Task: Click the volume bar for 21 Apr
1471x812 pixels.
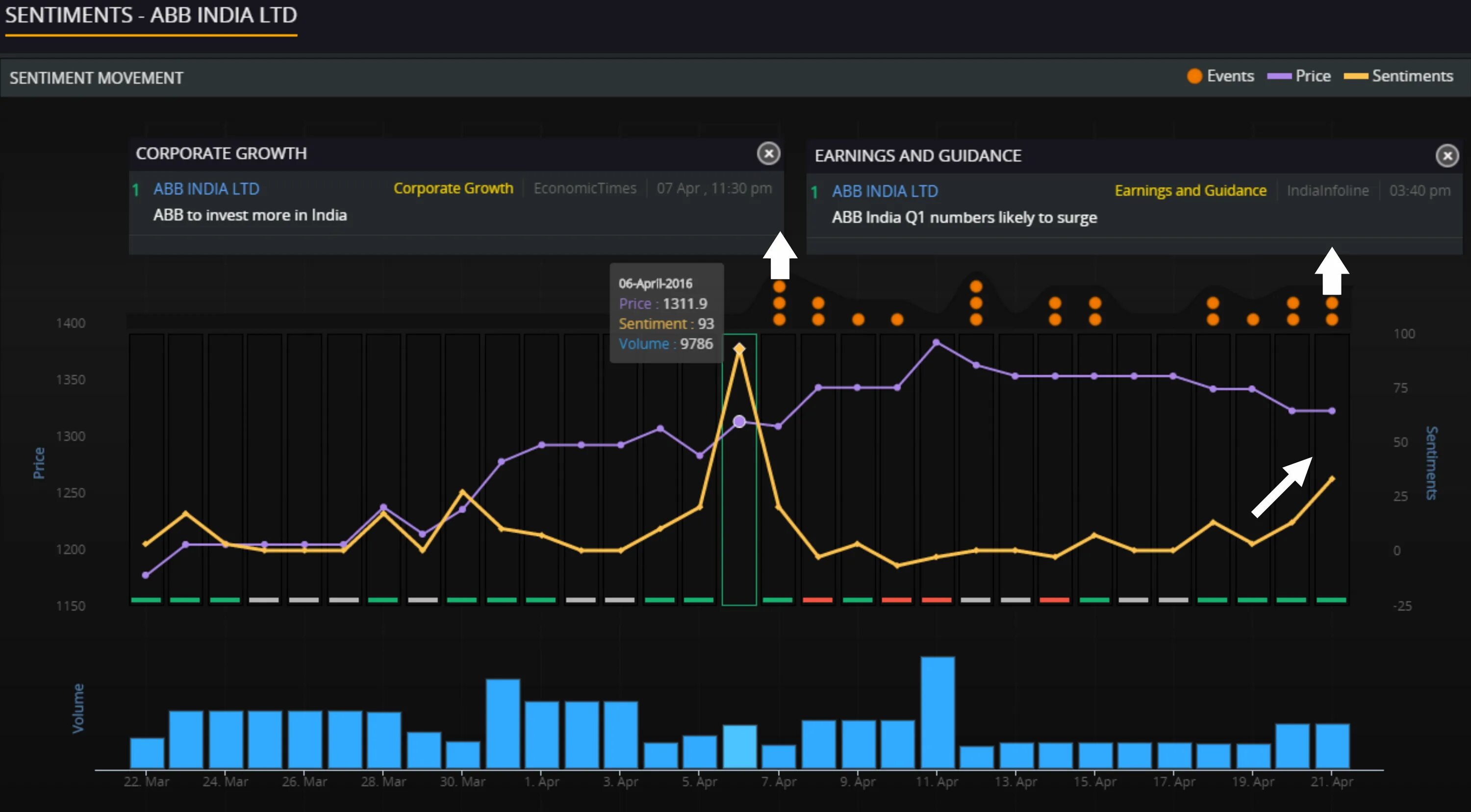Action: (1333, 746)
